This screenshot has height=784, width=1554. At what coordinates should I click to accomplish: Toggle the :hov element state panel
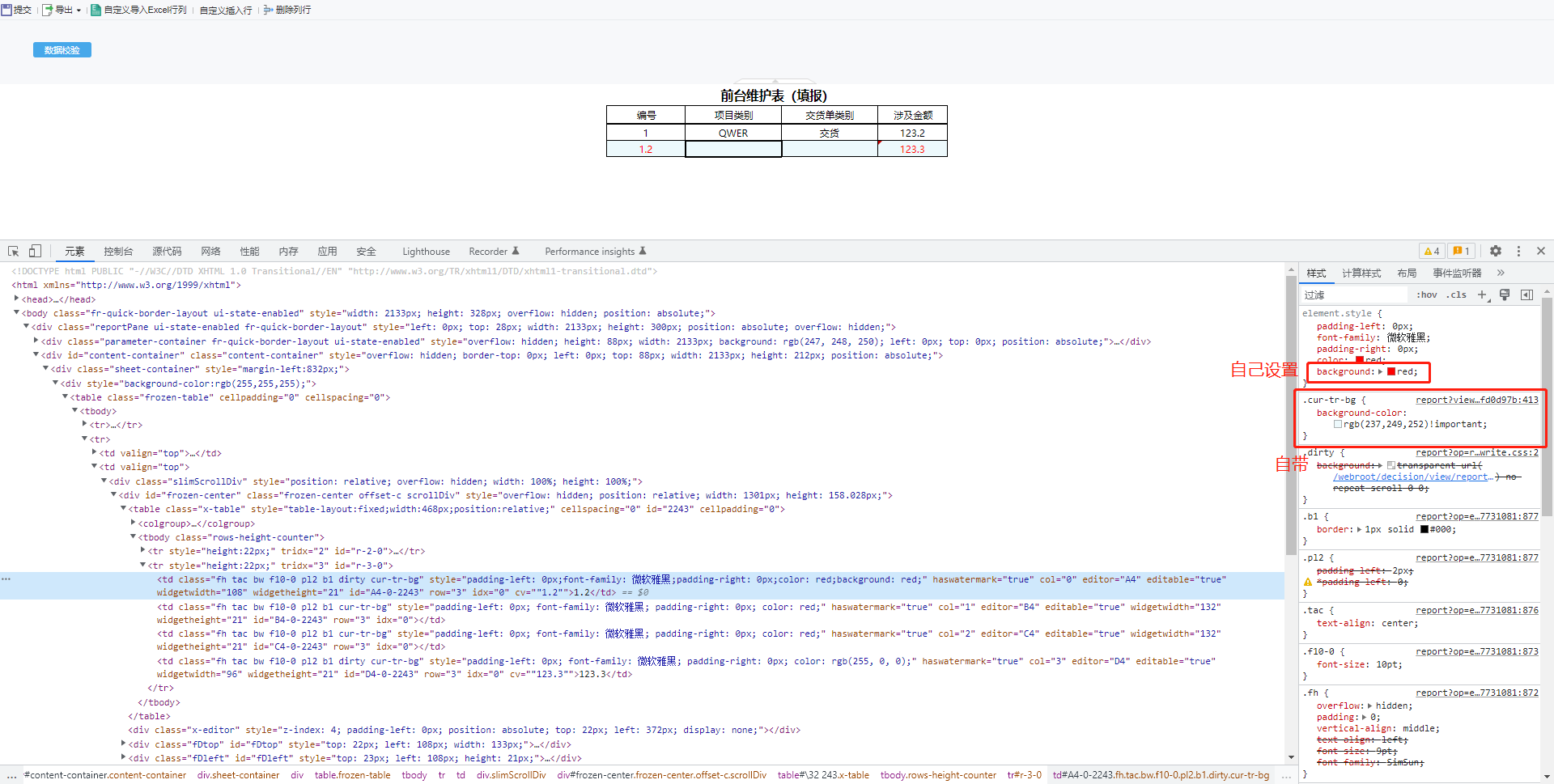[x=1426, y=295]
